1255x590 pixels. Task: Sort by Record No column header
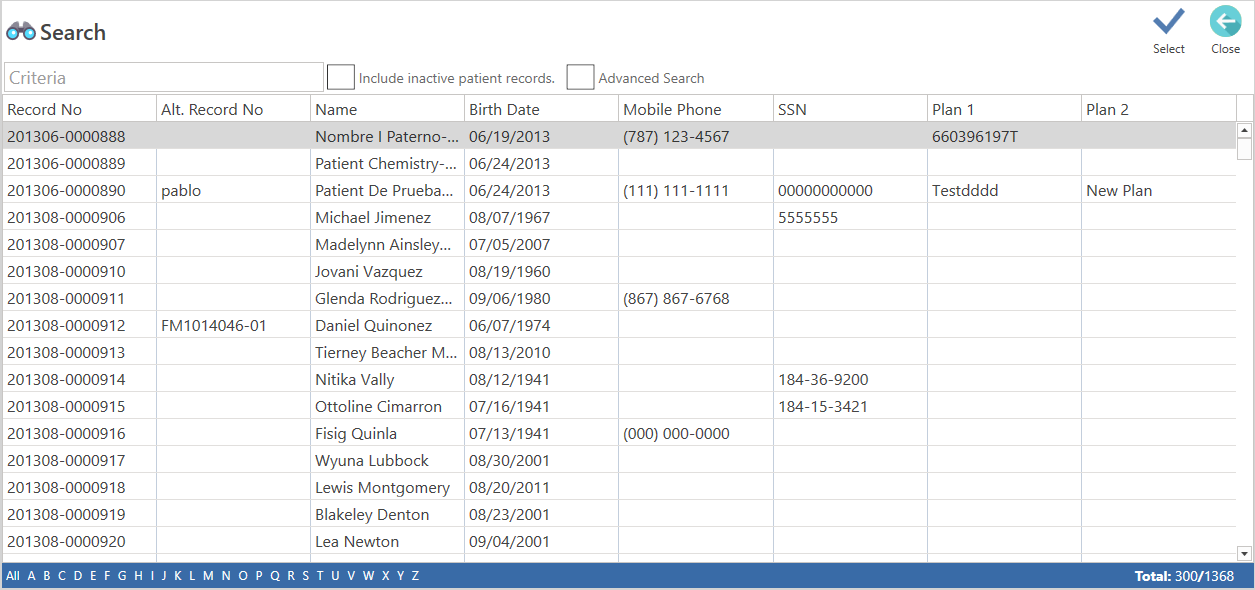(79, 109)
